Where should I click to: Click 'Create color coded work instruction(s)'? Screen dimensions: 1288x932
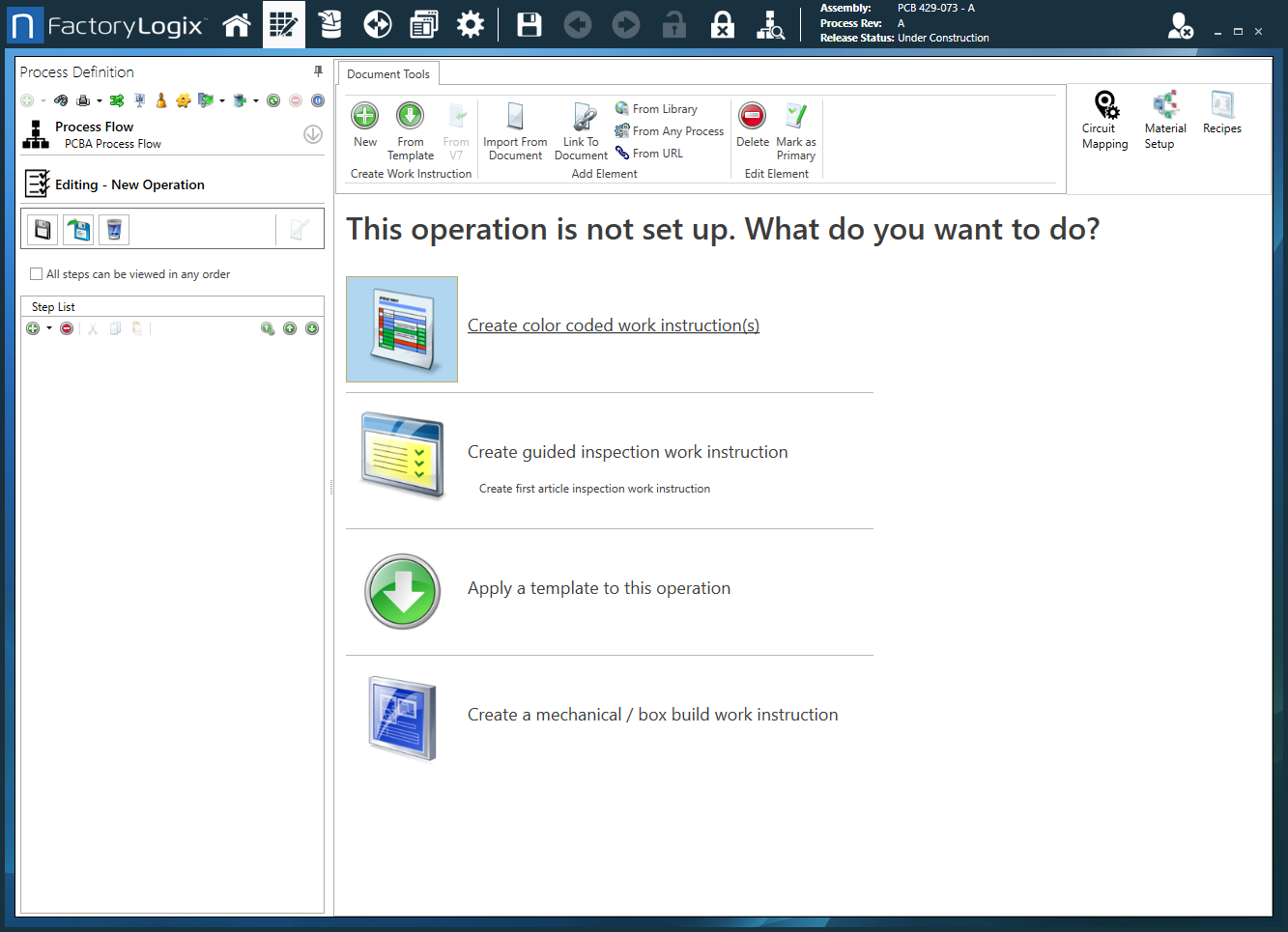point(613,325)
